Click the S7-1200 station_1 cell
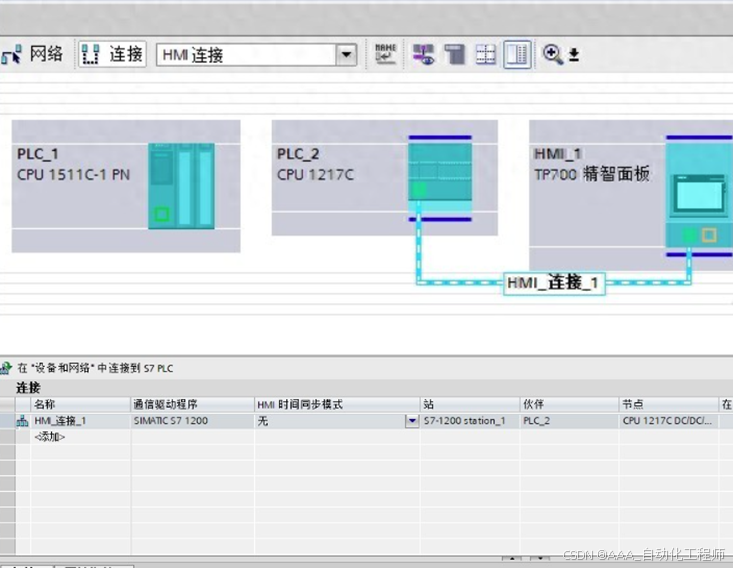Screen dimensions: 733x568 (470, 421)
